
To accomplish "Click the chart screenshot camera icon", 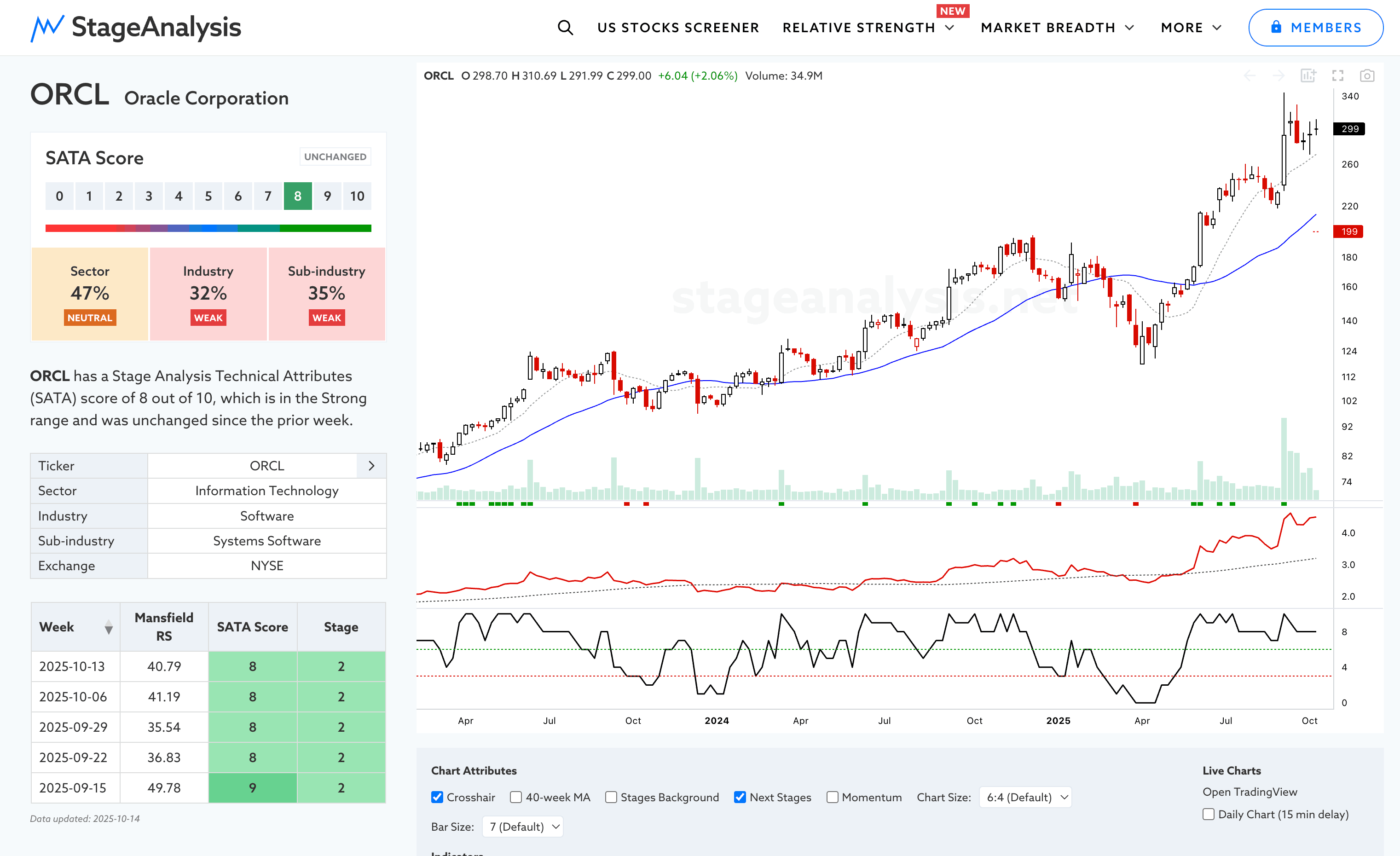I will pos(1366,75).
